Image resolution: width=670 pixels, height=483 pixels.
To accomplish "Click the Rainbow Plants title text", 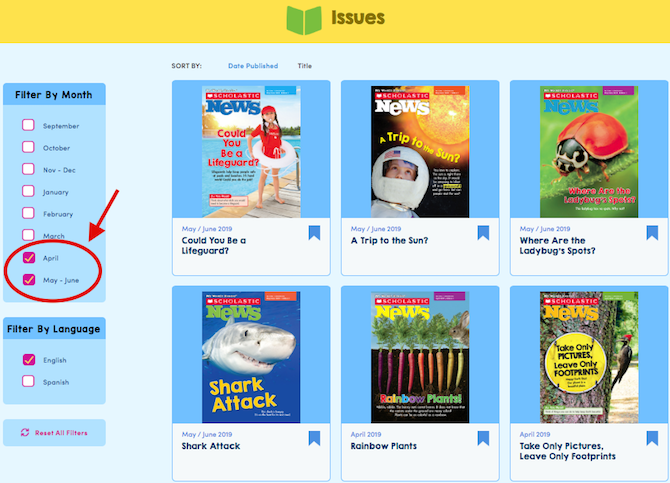I will (384, 446).
